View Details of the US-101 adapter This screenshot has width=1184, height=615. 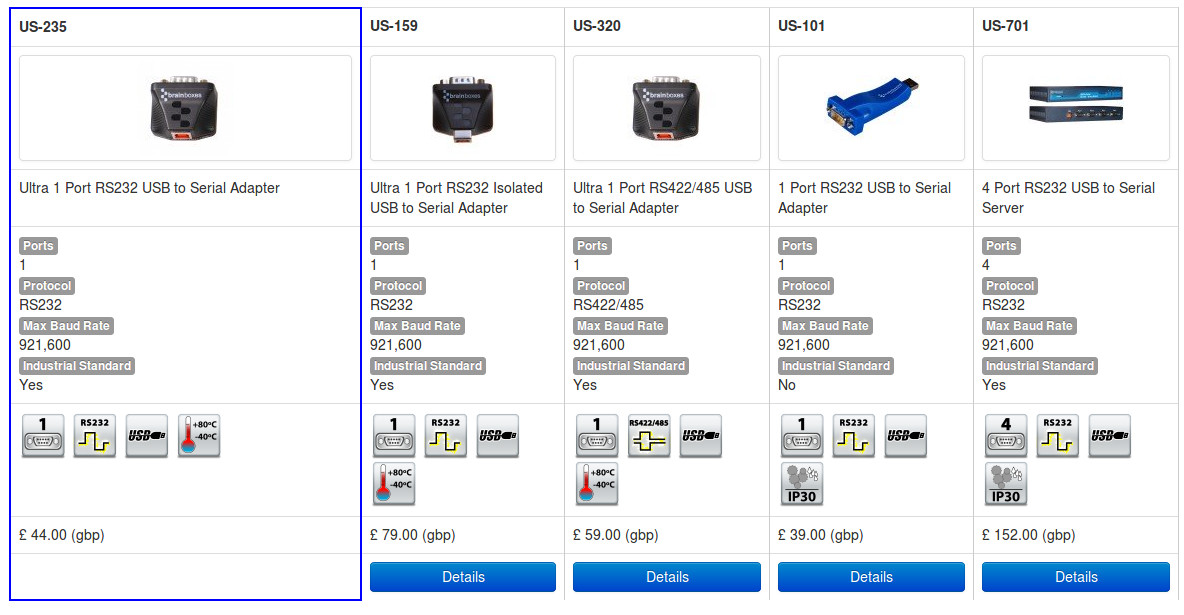871,577
